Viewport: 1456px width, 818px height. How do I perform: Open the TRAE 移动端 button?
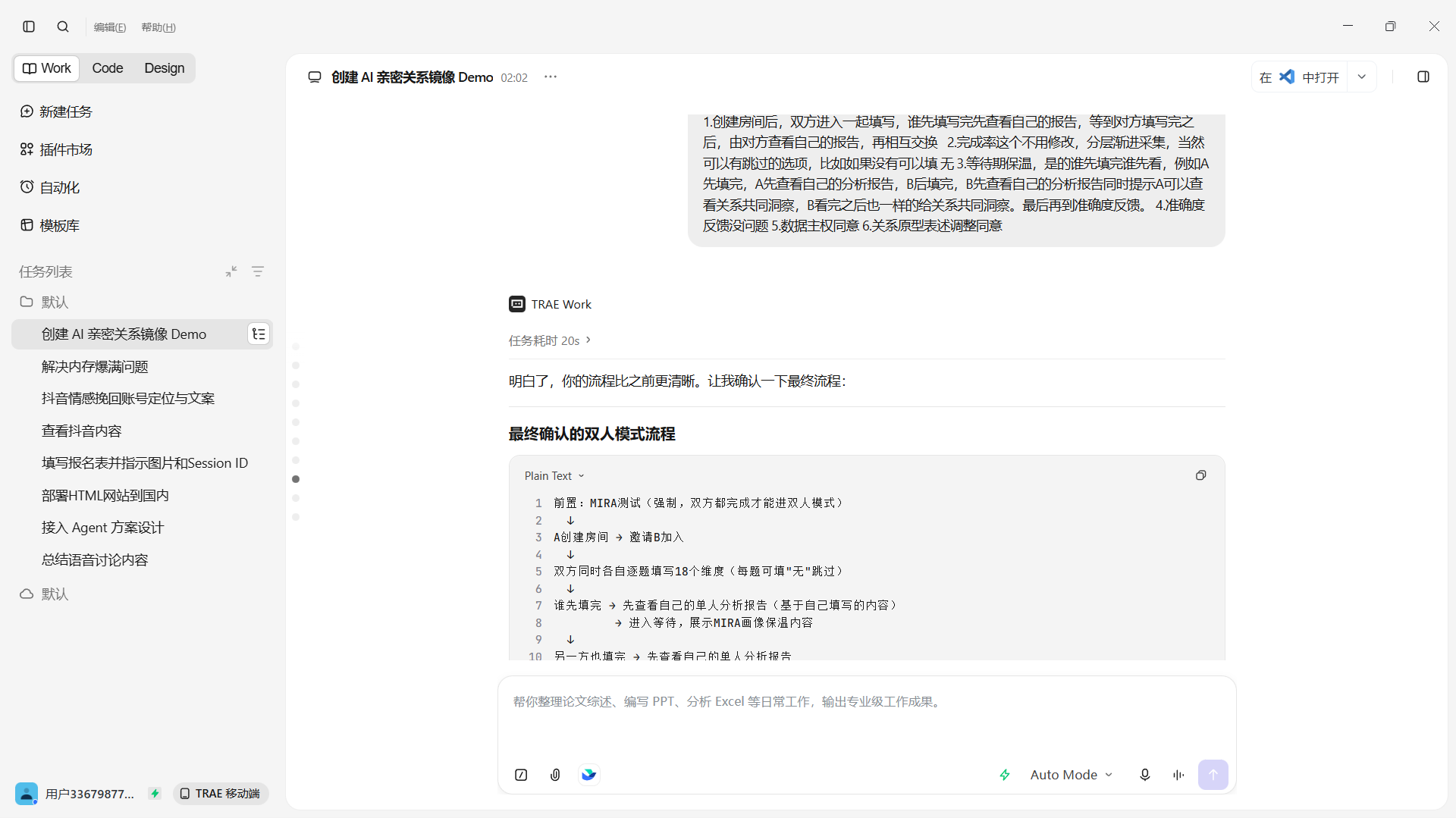(221, 794)
